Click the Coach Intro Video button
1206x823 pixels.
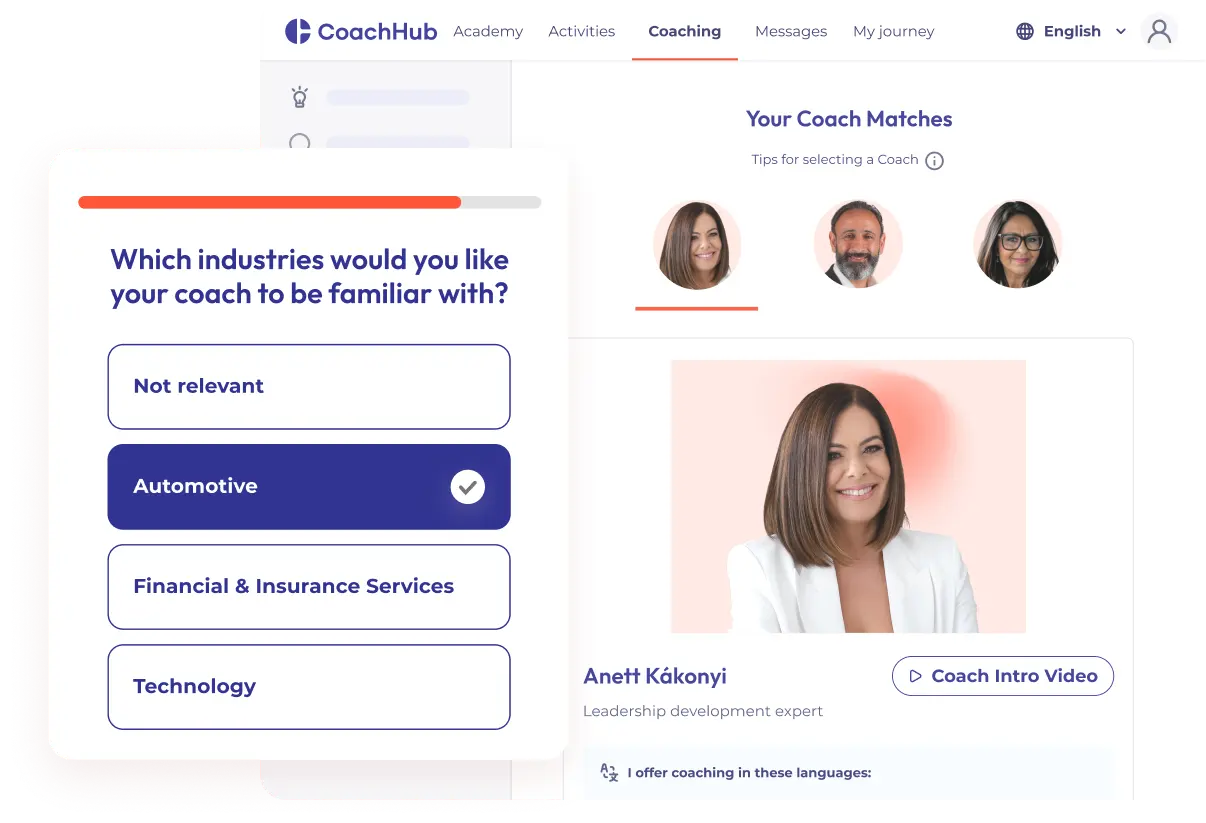[x=1003, y=676]
